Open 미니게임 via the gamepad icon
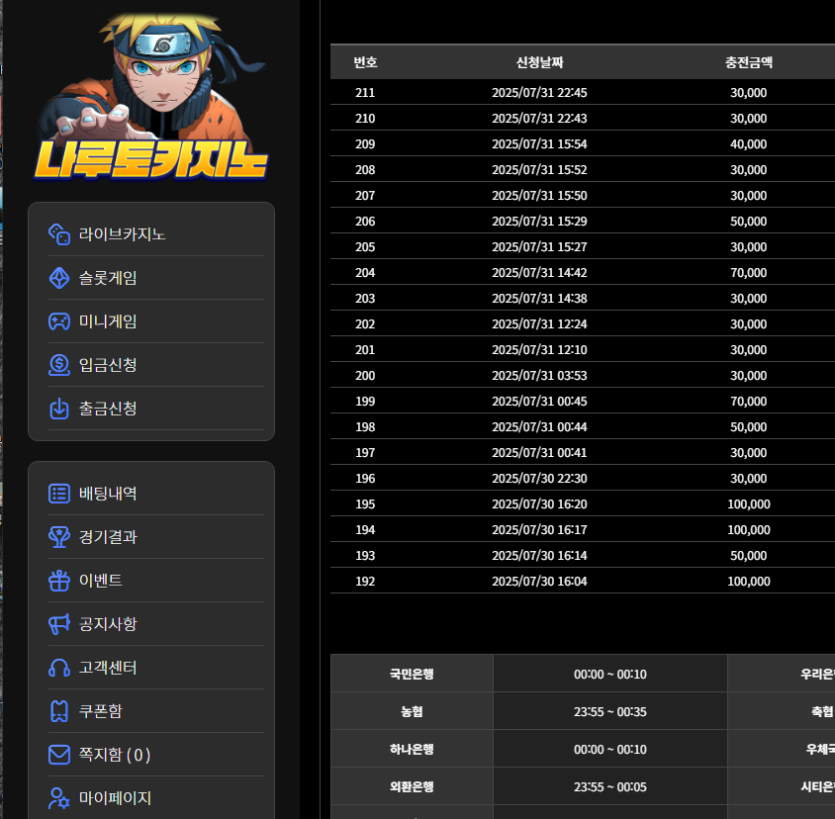Viewport: 835px width, 819px height. [59, 321]
